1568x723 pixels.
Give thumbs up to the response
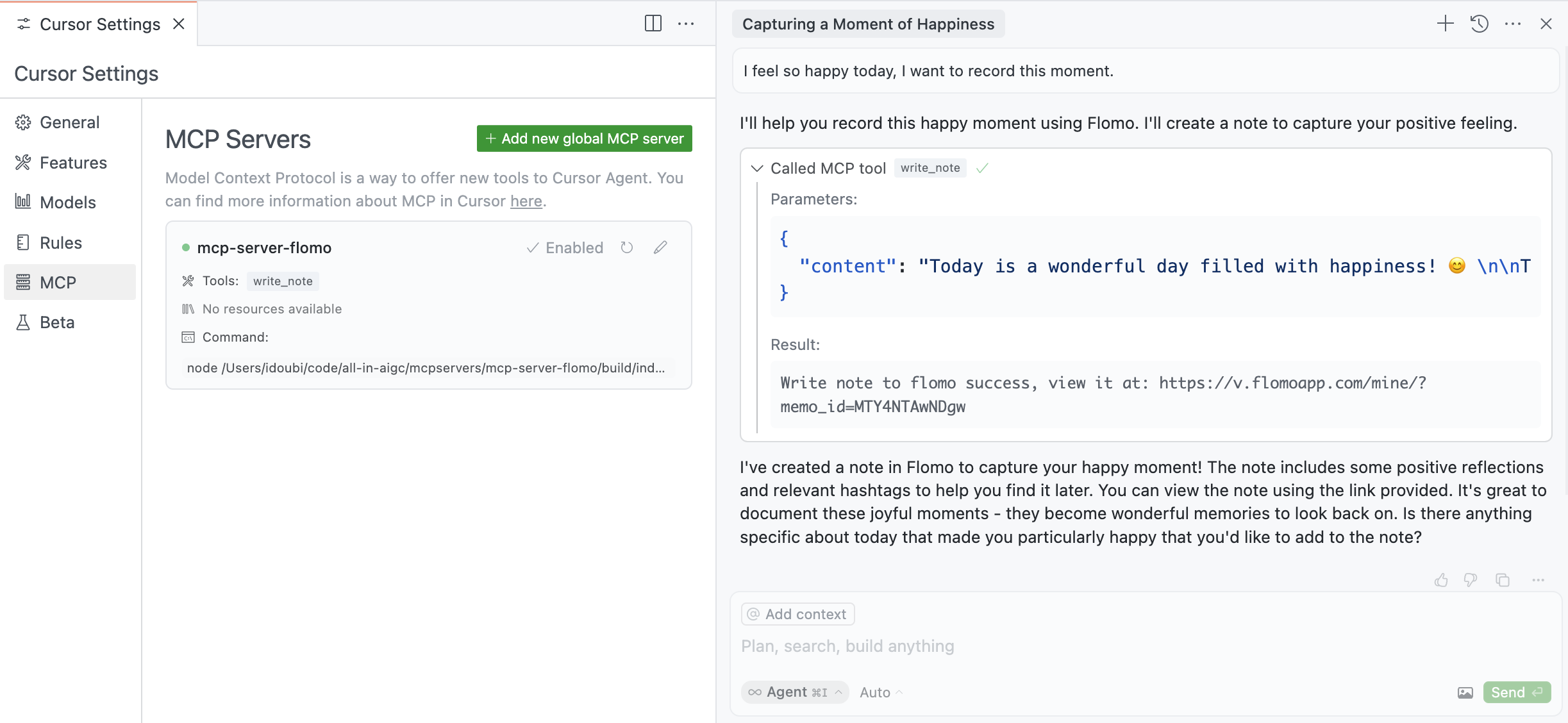click(1441, 580)
